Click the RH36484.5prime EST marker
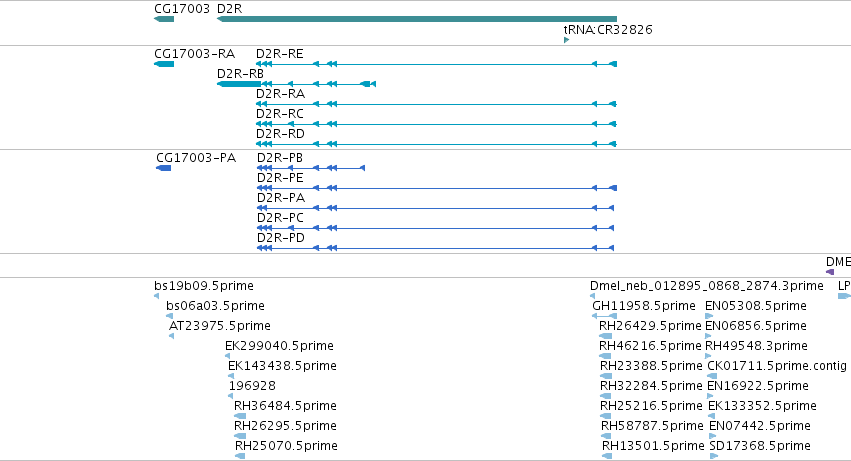Screen dimensions: 851x461 (240, 416)
